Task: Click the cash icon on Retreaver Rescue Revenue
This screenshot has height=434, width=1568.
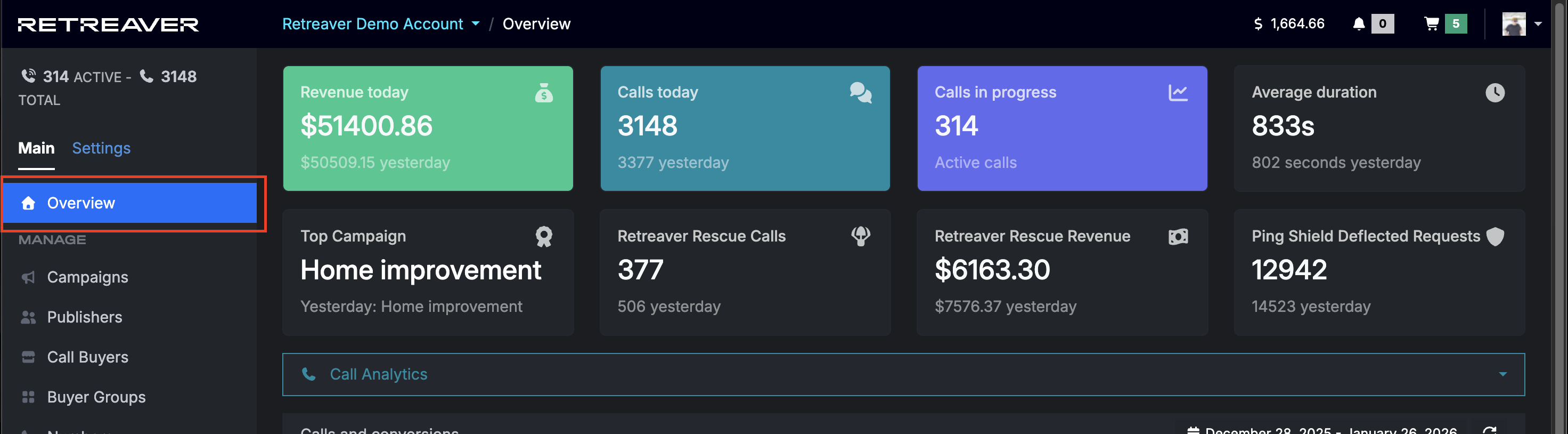Action: (x=1178, y=237)
